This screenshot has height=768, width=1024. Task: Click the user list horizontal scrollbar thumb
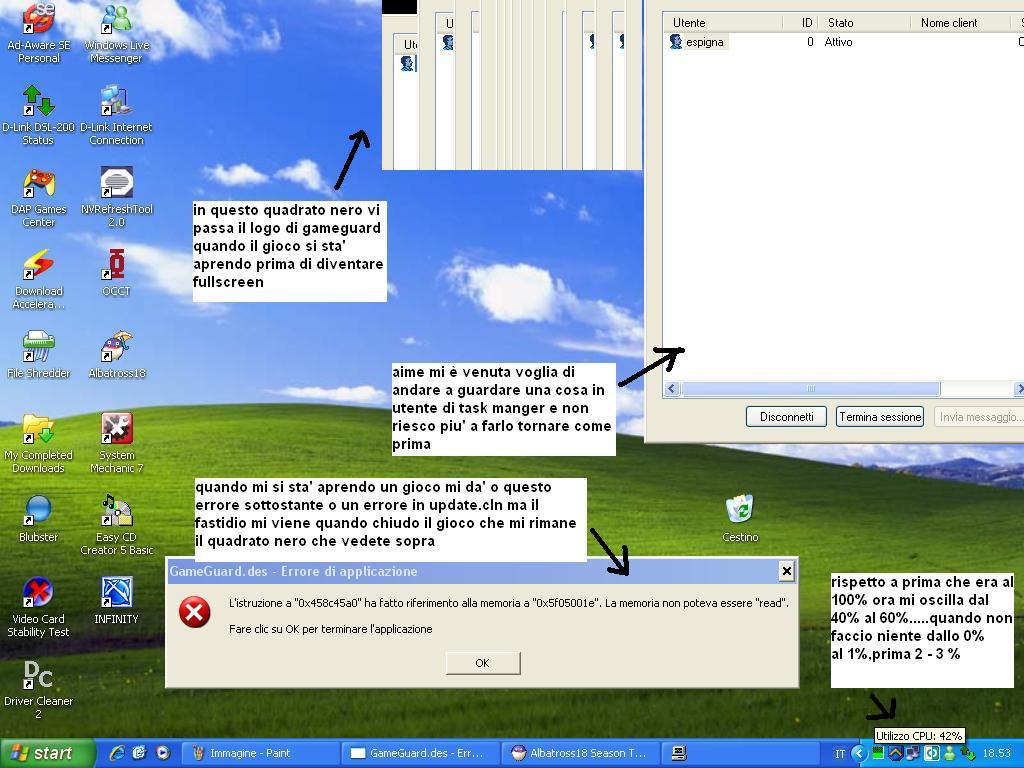810,389
